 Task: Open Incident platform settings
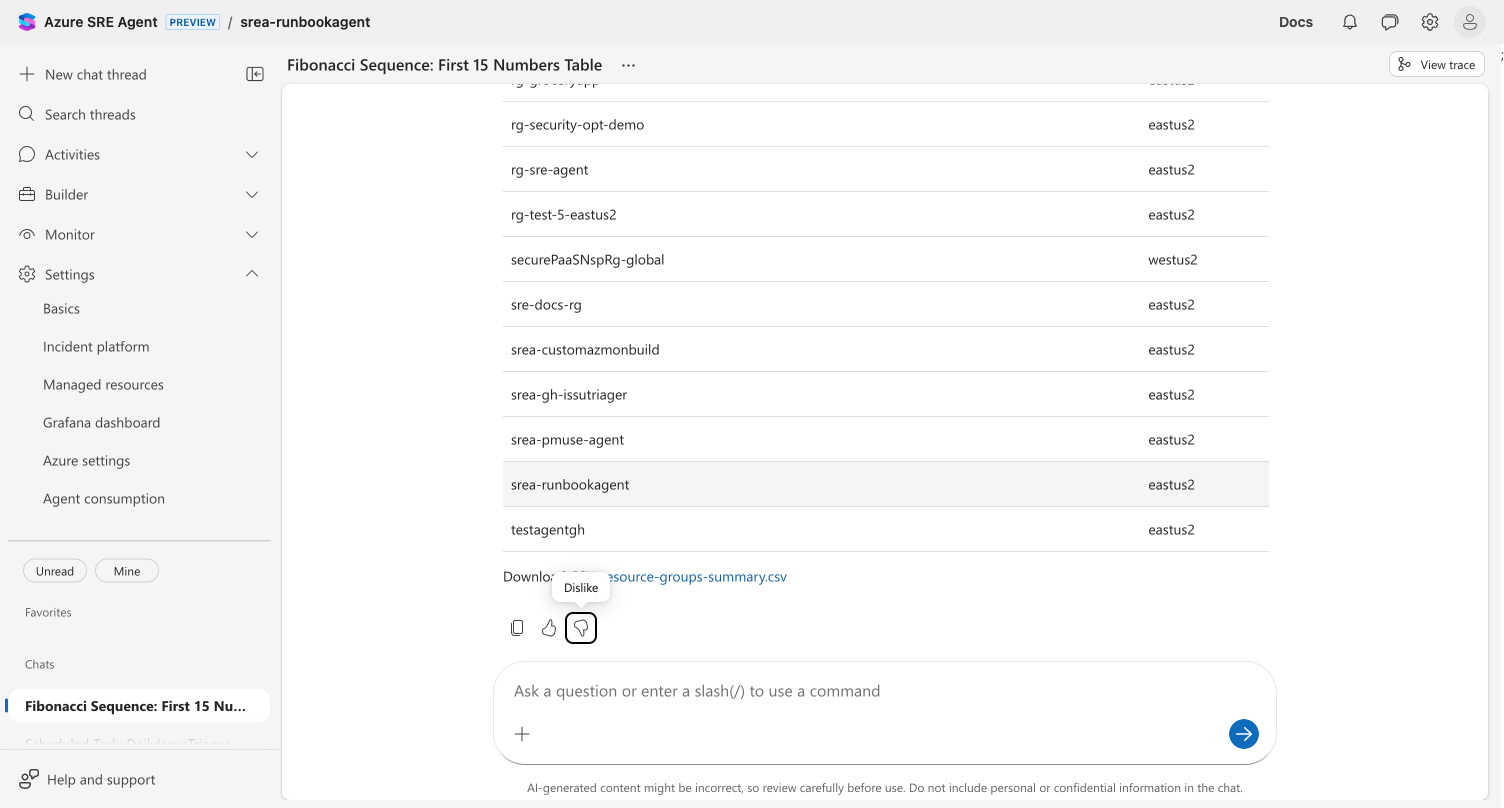(96, 347)
